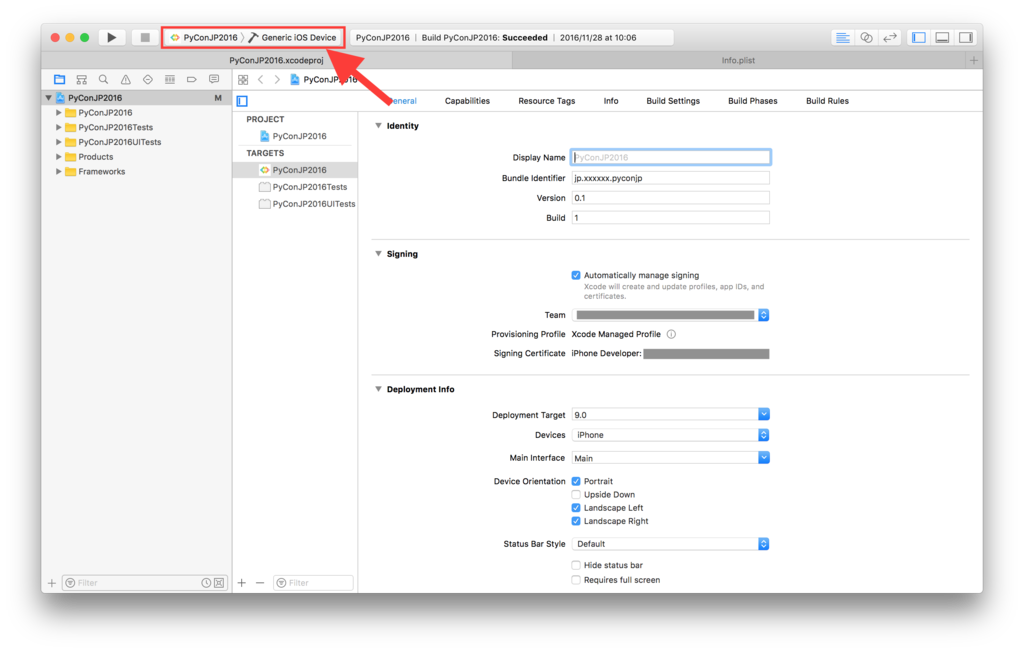Open the Status Bar Style dropdown
Viewport: 1024px width, 652px height.
tap(671, 544)
